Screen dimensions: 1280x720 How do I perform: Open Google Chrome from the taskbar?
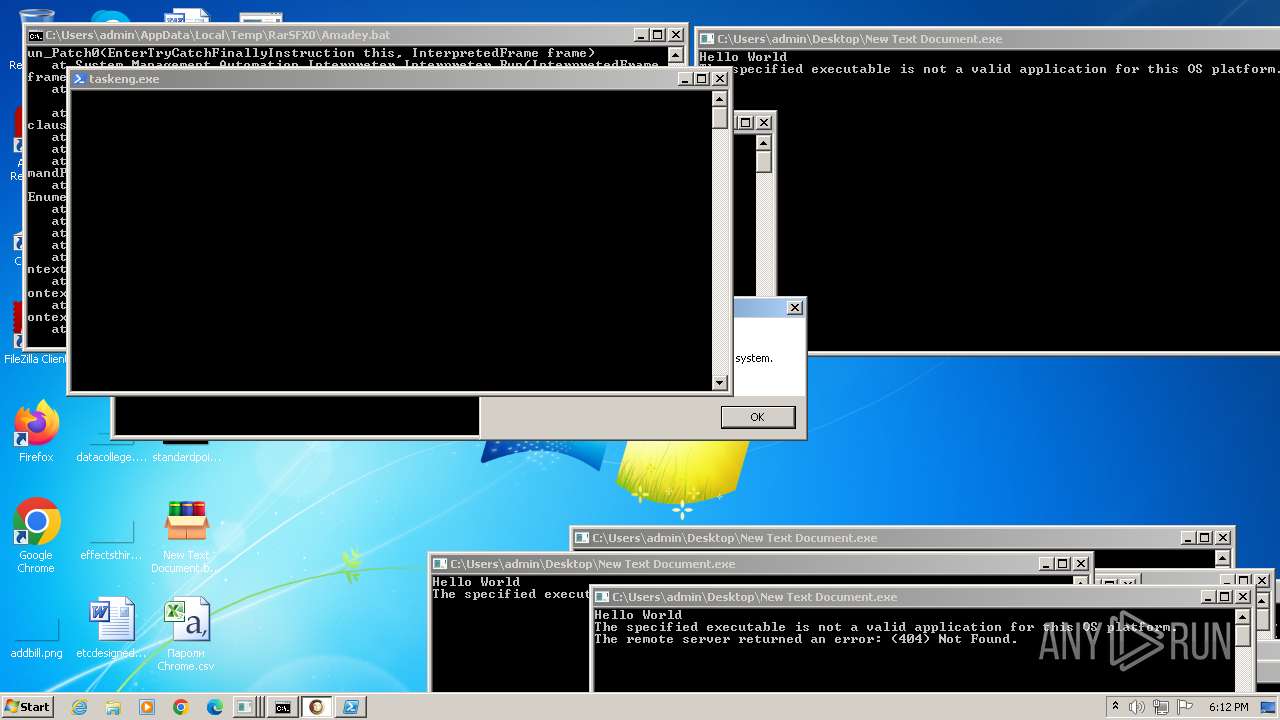click(181, 707)
